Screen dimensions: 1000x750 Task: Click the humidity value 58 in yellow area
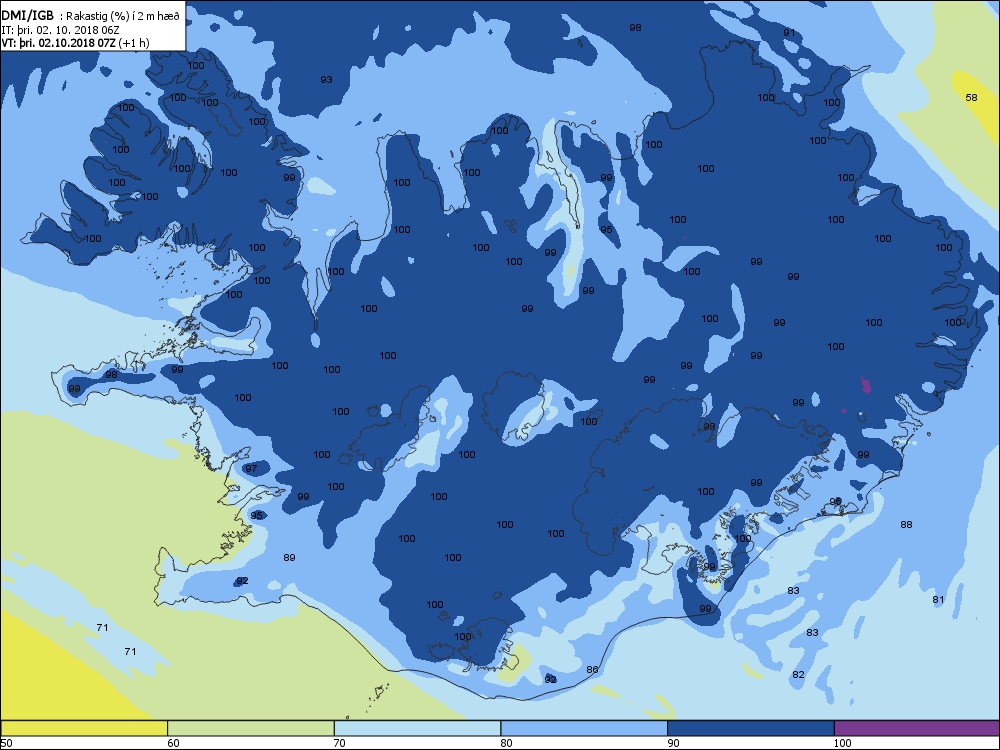point(971,98)
